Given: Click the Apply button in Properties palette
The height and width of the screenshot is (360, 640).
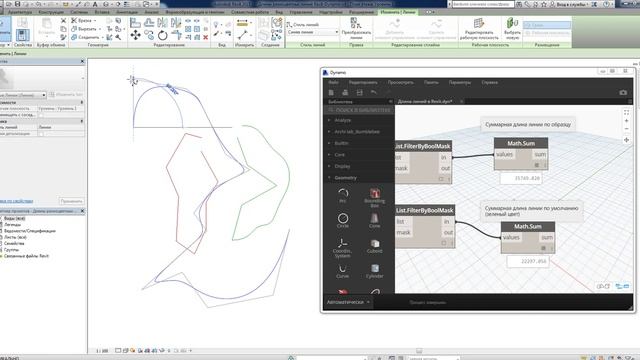Looking at the screenshot, I should 71,201.
